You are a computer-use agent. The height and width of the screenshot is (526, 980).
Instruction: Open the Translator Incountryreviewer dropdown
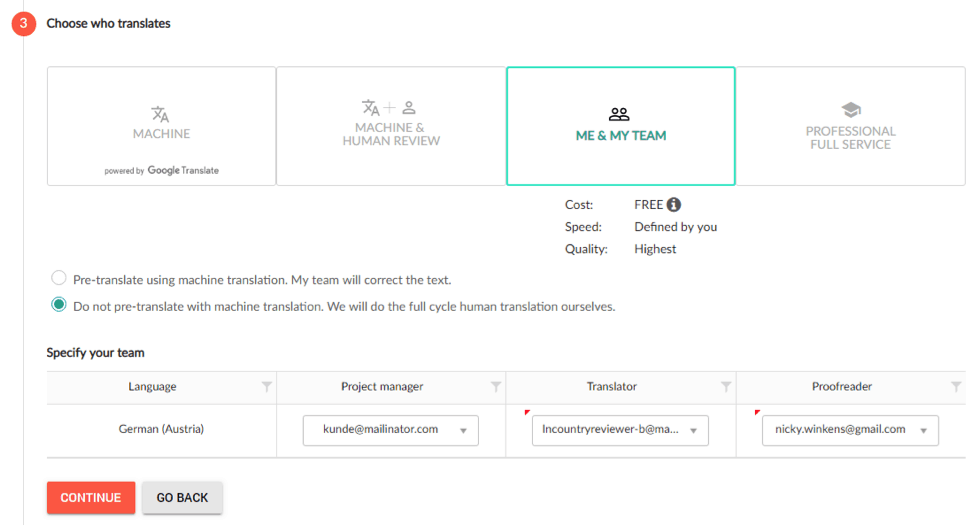click(x=620, y=430)
